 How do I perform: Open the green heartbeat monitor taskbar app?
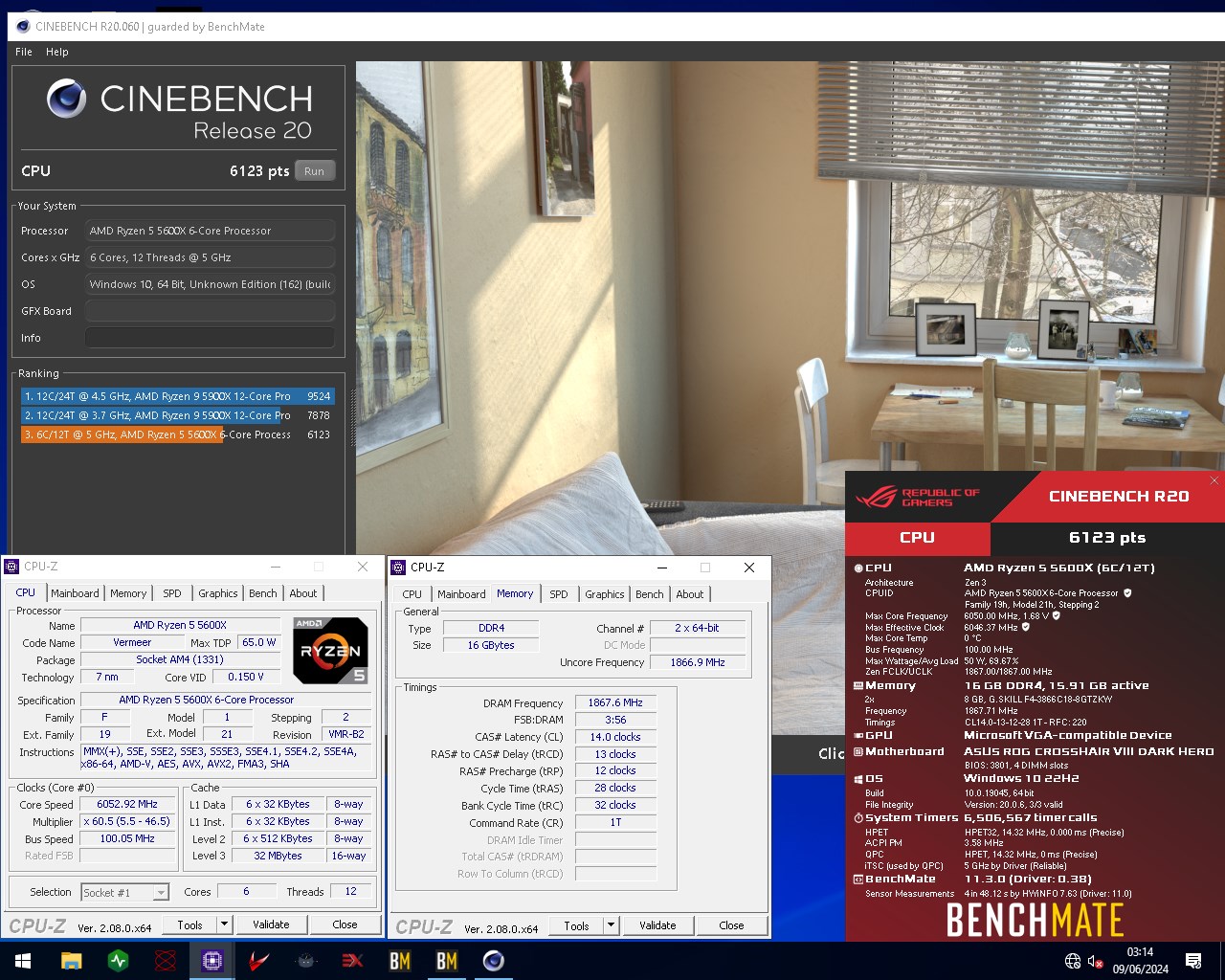(x=119, y=961)
